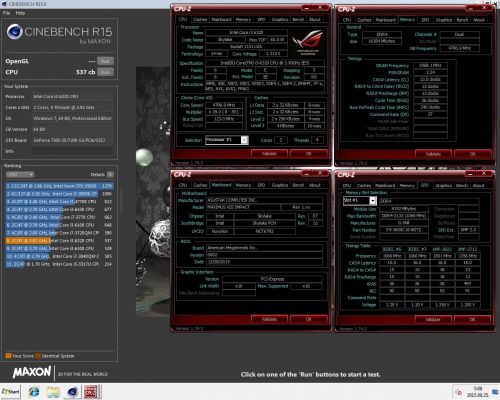Viewport: 500px width, 400px height.
Task: Open SPD tab in top-left CPU-Z window
Action: [x=261, y=20]
